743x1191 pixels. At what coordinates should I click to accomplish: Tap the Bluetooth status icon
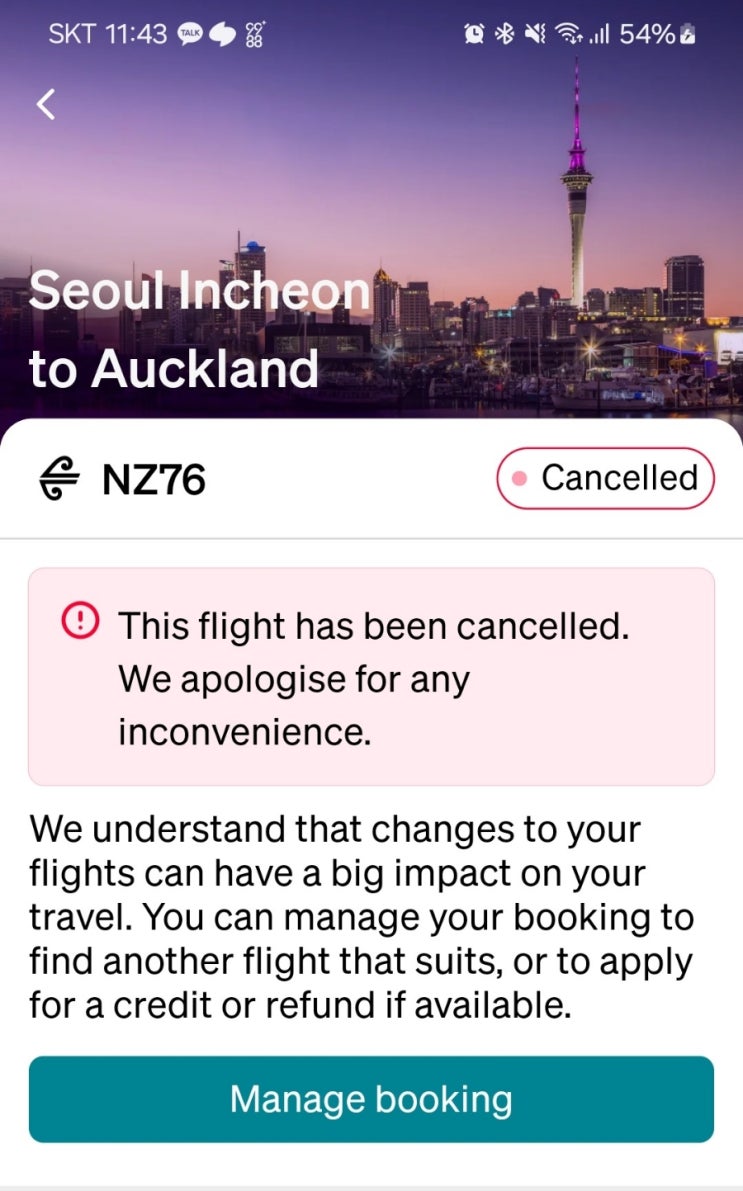tap(504, 34)
